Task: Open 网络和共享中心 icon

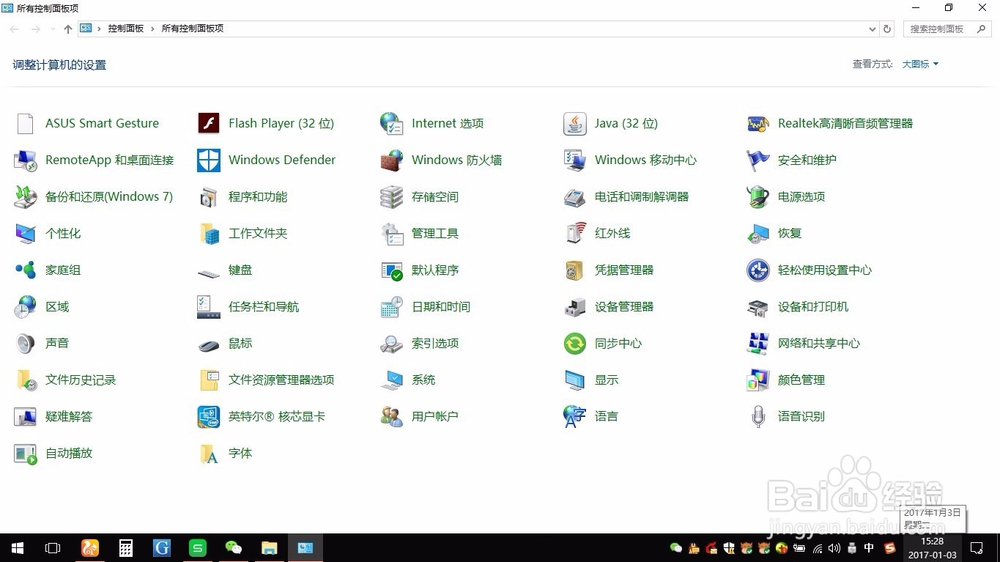Action: pos(758,343)
